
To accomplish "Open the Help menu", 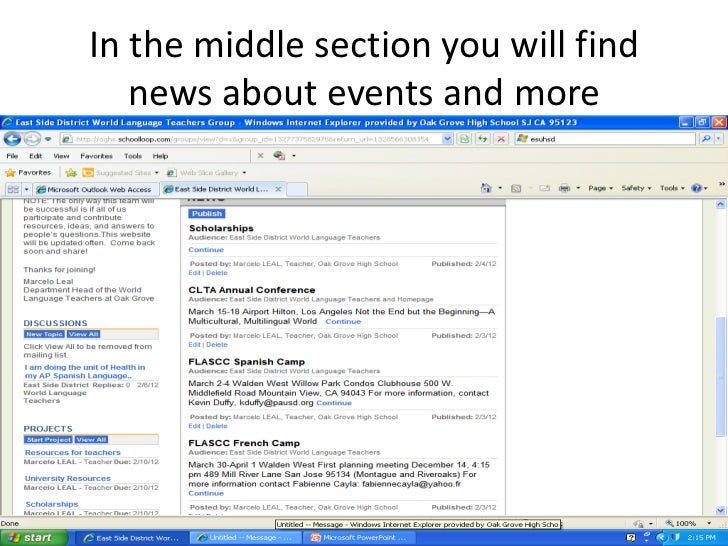I will [x=160, y=156].
